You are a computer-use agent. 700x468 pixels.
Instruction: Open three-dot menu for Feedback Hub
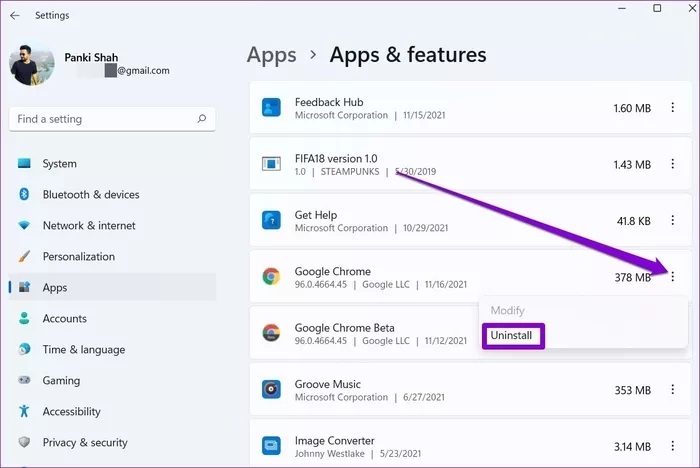(x=672, y=108)
